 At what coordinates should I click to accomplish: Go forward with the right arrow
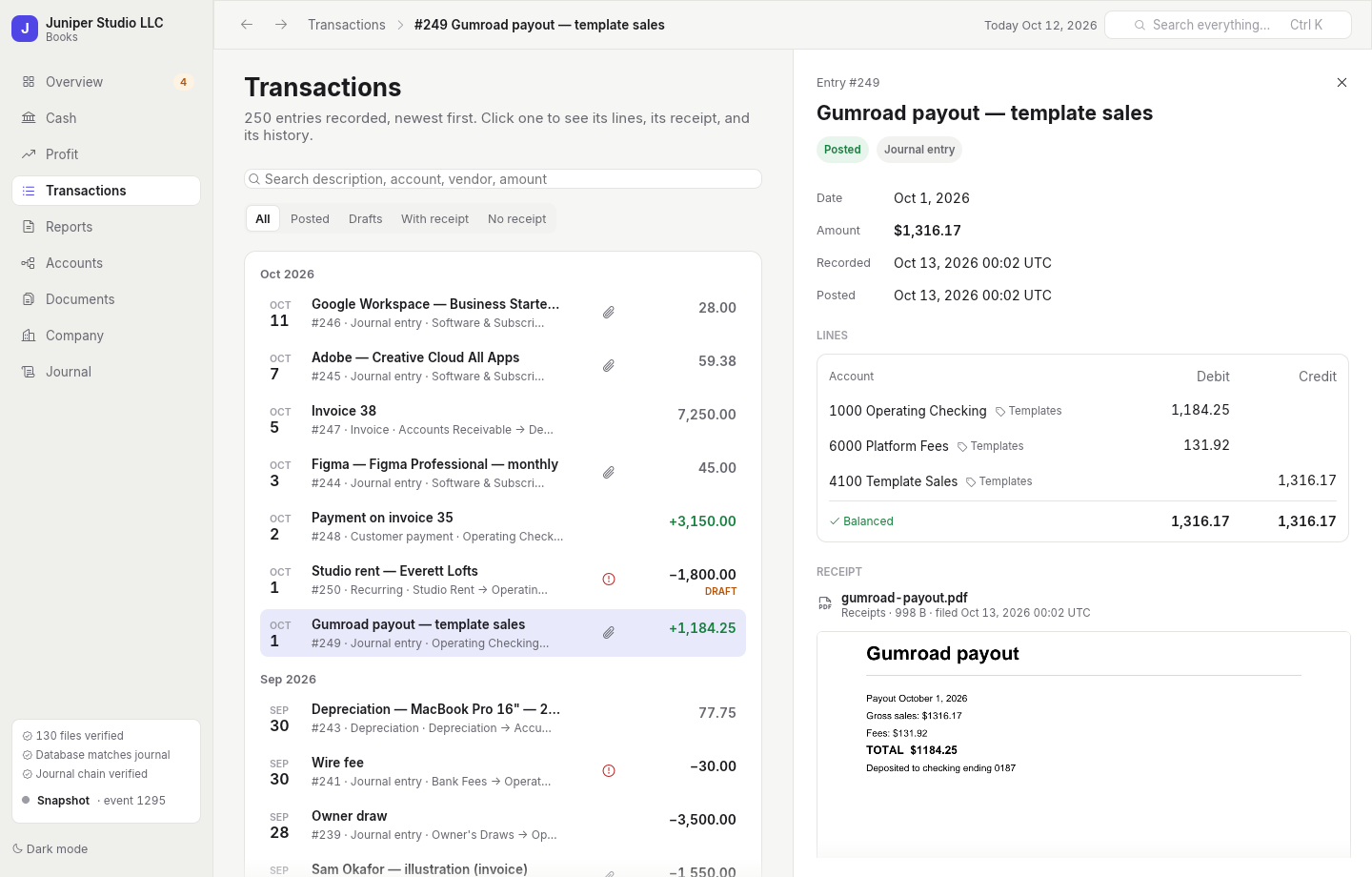pos(281,25)
